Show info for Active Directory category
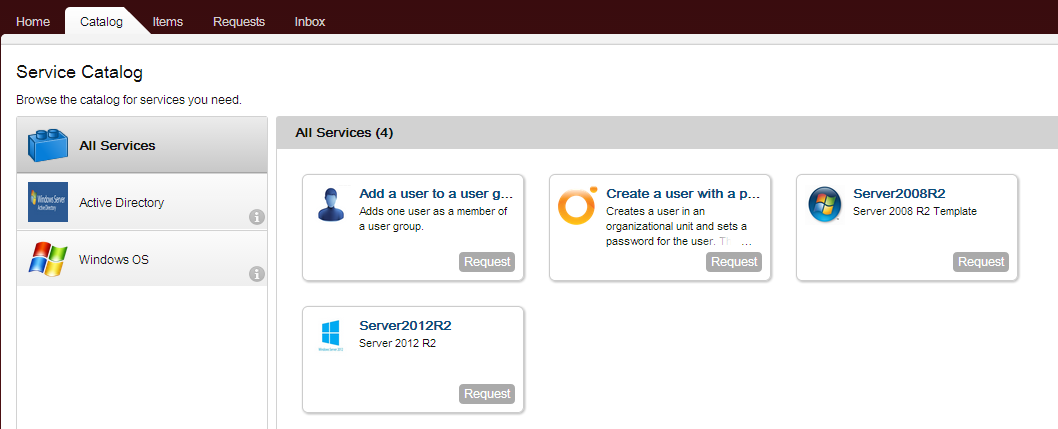The image size is (1058, 429). click(256, 217)
